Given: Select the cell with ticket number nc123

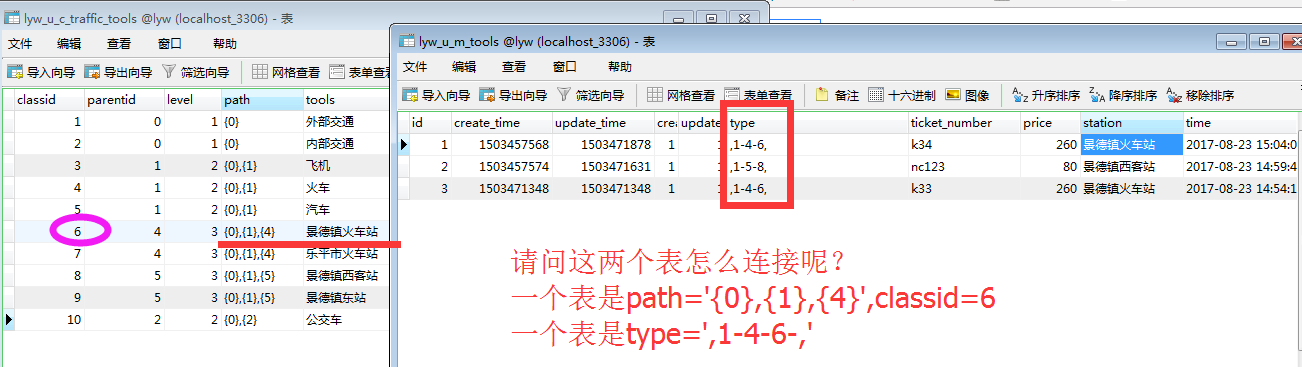Looking at the screenshot, I should tap(964, 166).
